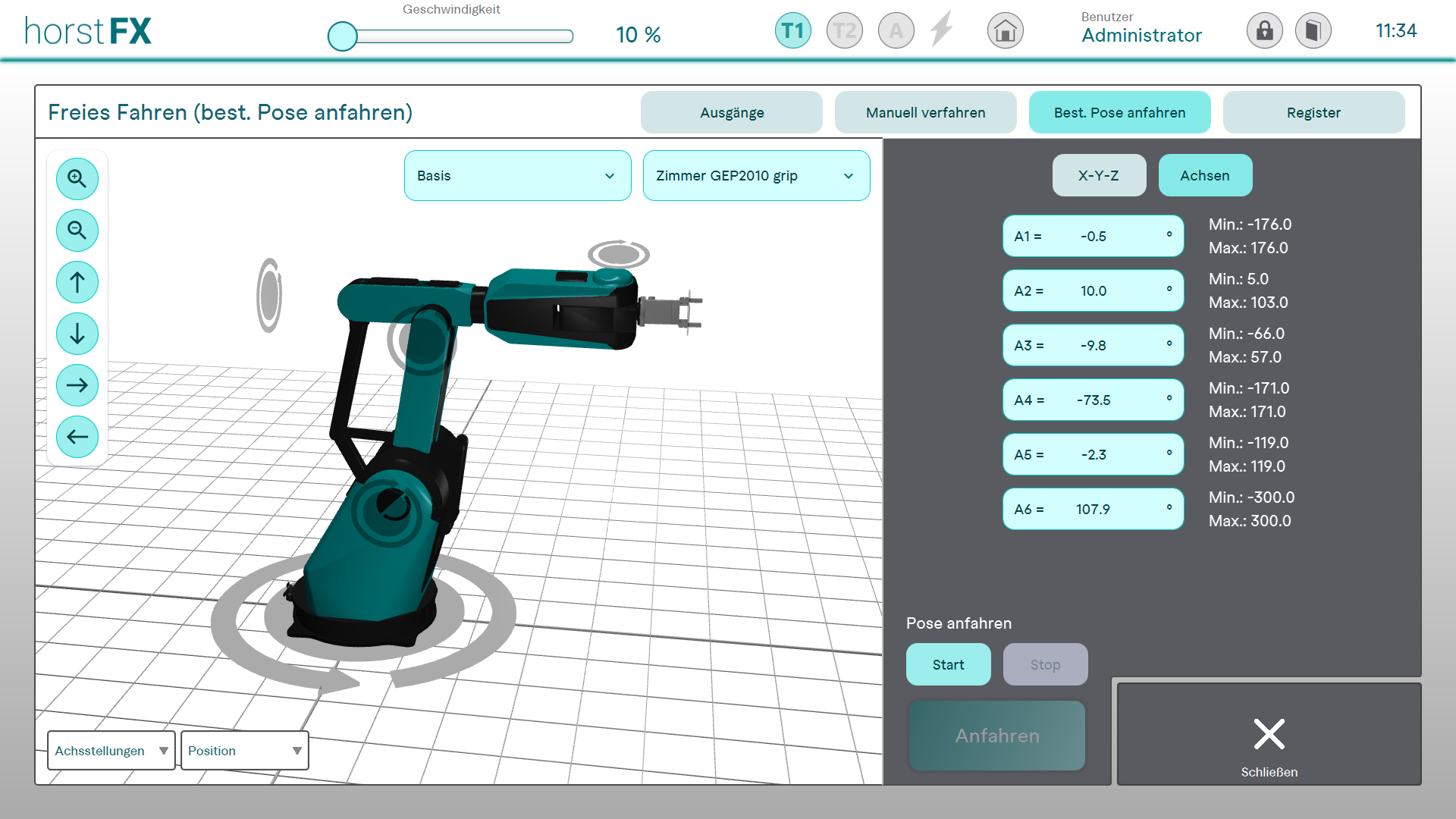Image resolution: width=1456 pixels, height=819 pixels.
Task: Switch to T2 operating mode
Action: click(x=844, y=31)
